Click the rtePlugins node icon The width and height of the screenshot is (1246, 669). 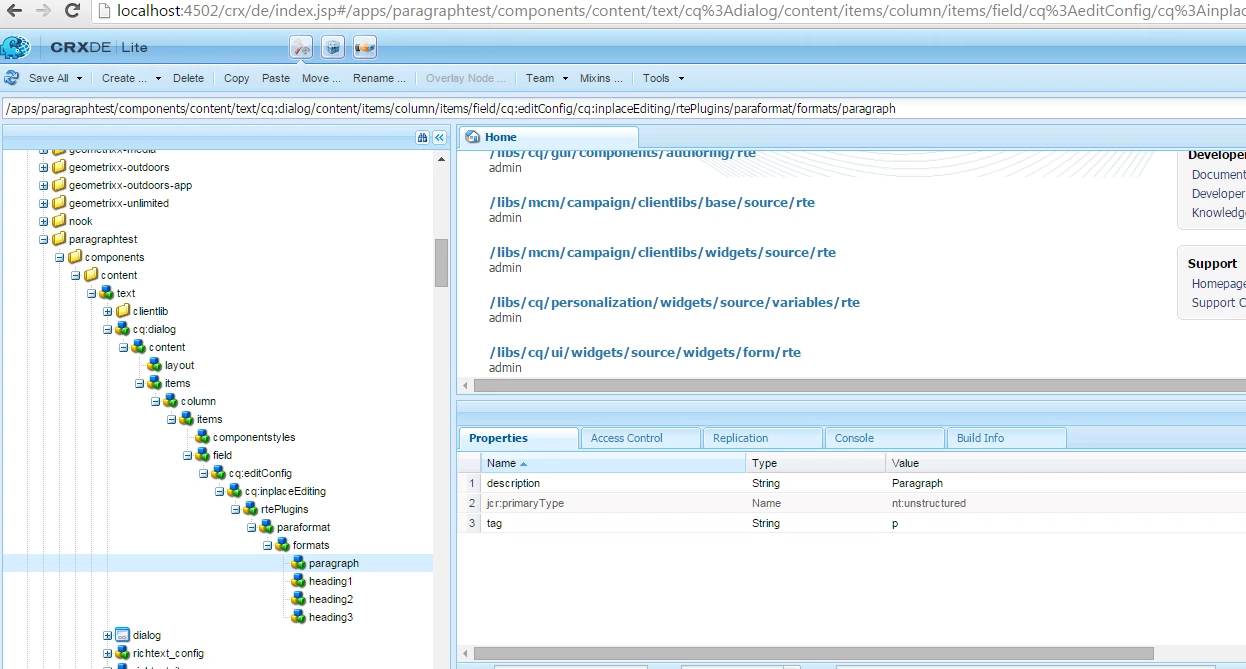250,509
